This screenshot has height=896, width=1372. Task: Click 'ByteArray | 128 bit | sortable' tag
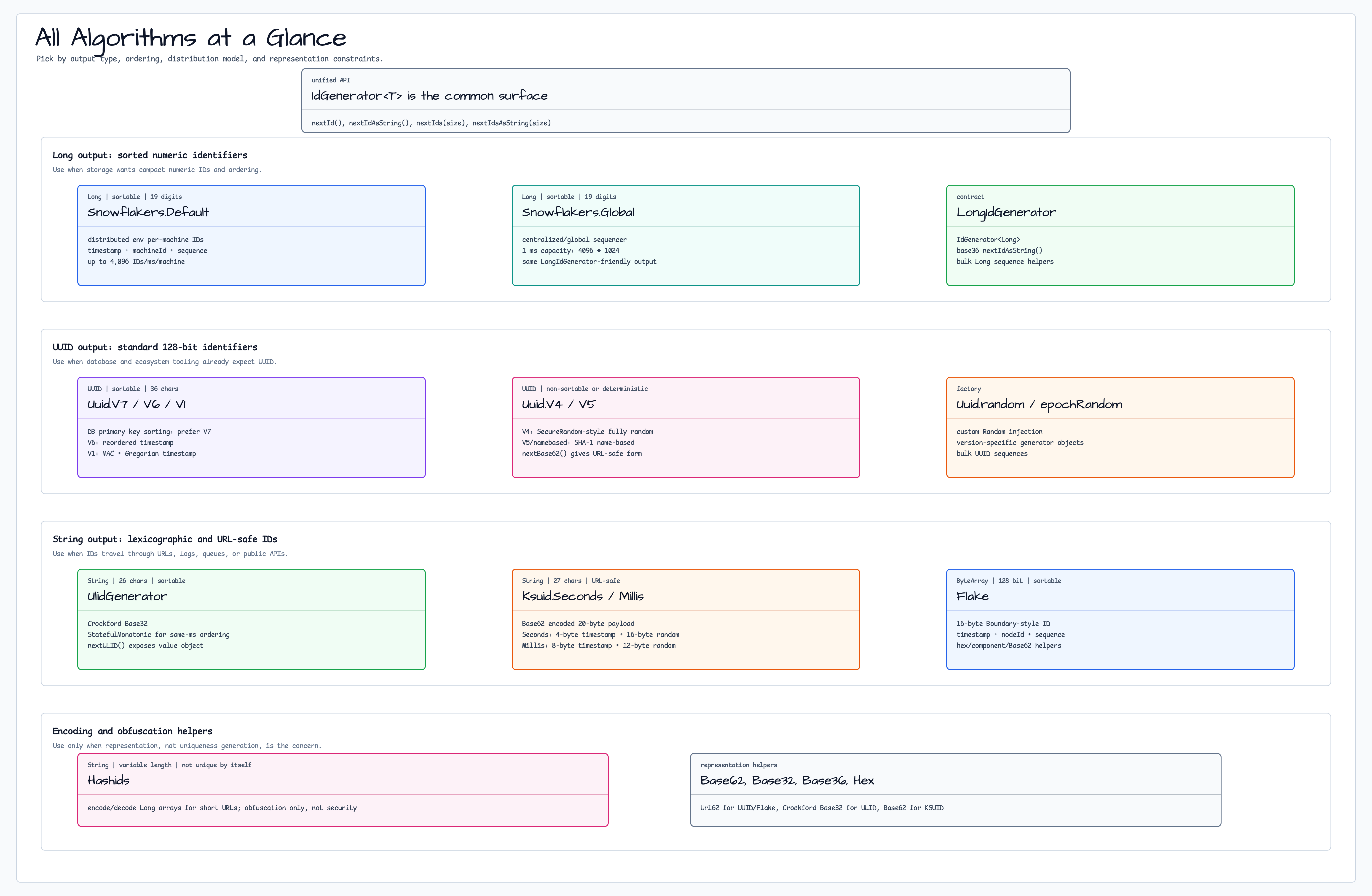1009,581
